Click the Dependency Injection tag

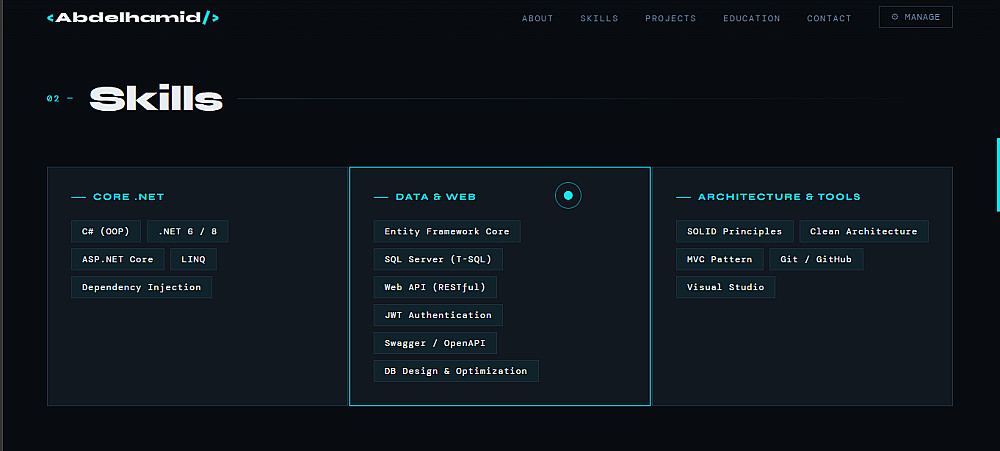tap(141, 287)
